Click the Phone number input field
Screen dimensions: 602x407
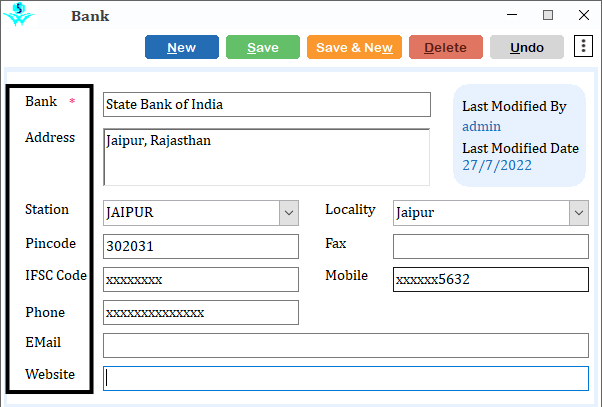201,313
